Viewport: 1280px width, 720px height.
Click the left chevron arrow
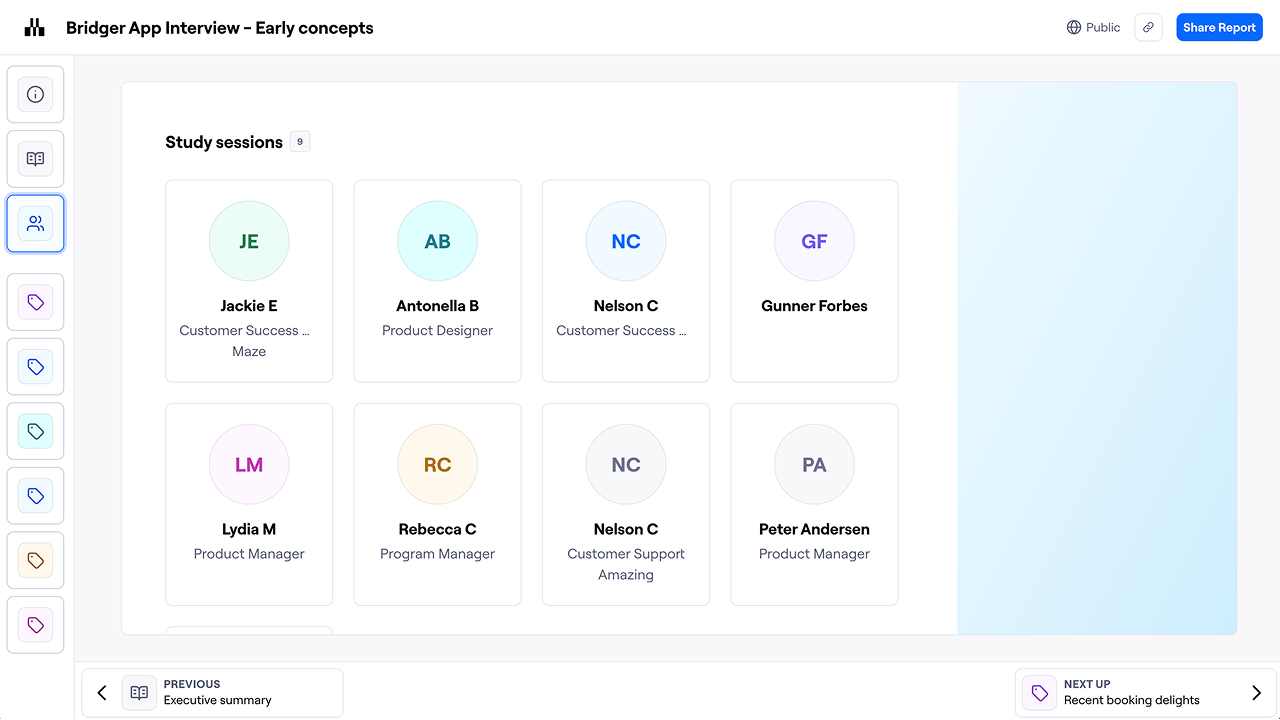[x=102, y=693]
